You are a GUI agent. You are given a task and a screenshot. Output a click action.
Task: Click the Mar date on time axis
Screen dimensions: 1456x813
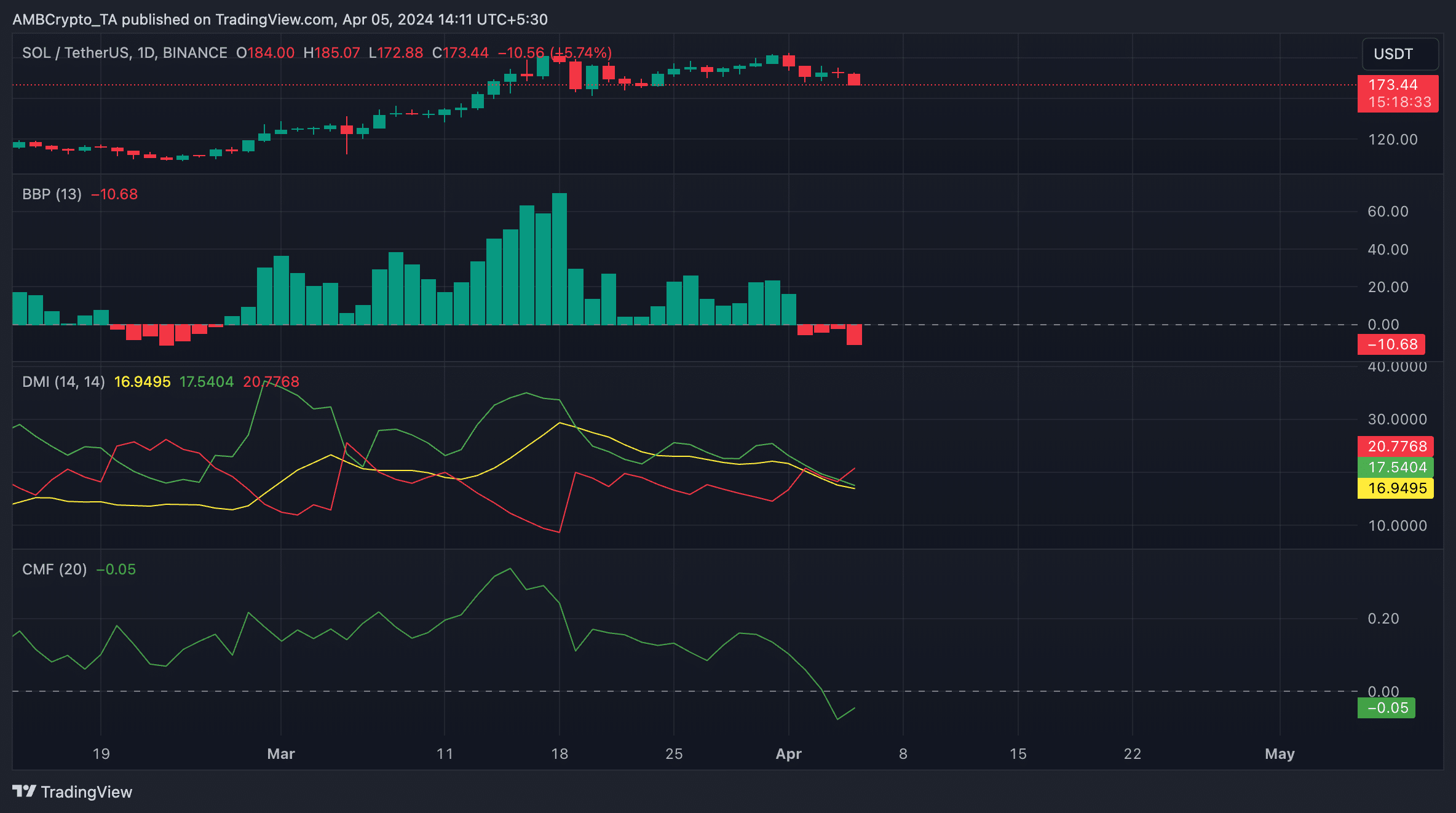click(281, 754)
